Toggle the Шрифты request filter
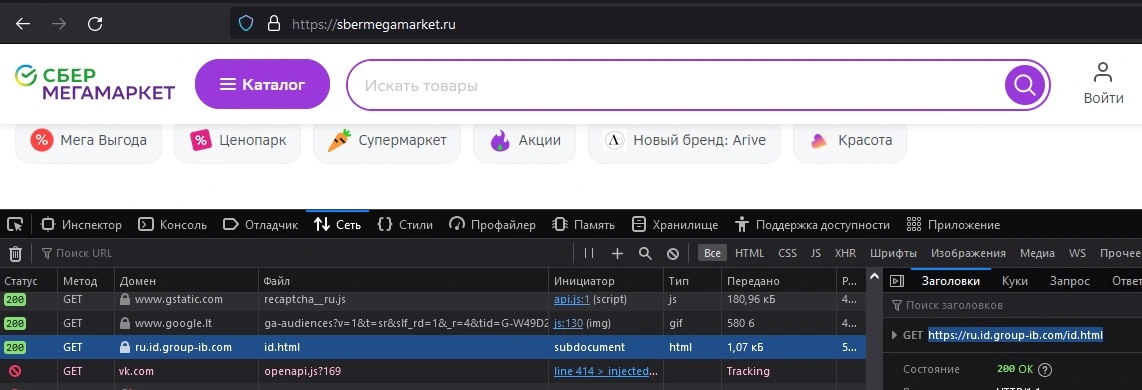Screen dimensions: 1142x390 [x=893, y=254]
